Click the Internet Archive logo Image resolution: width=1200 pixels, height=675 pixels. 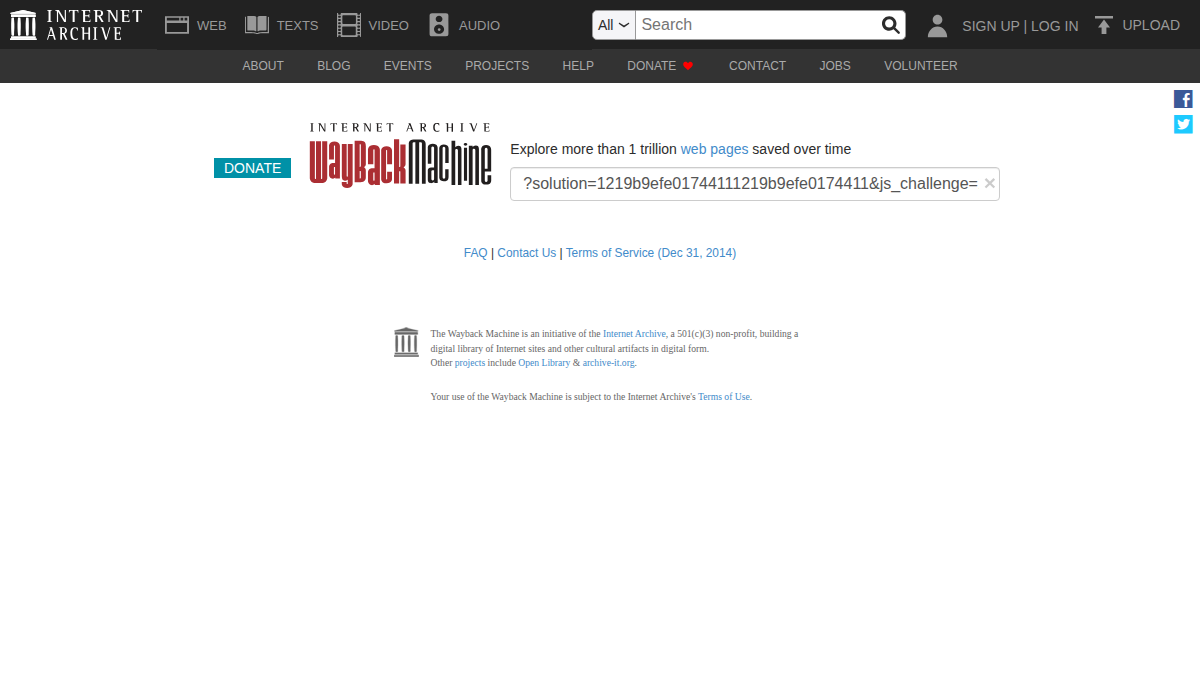[x=76, y=25]
